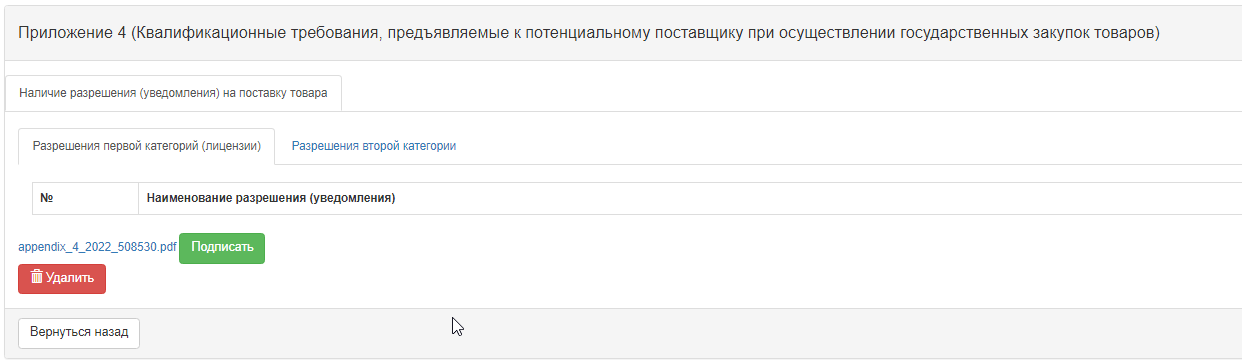Go back via Вернуться назад button

pos(79,332)
